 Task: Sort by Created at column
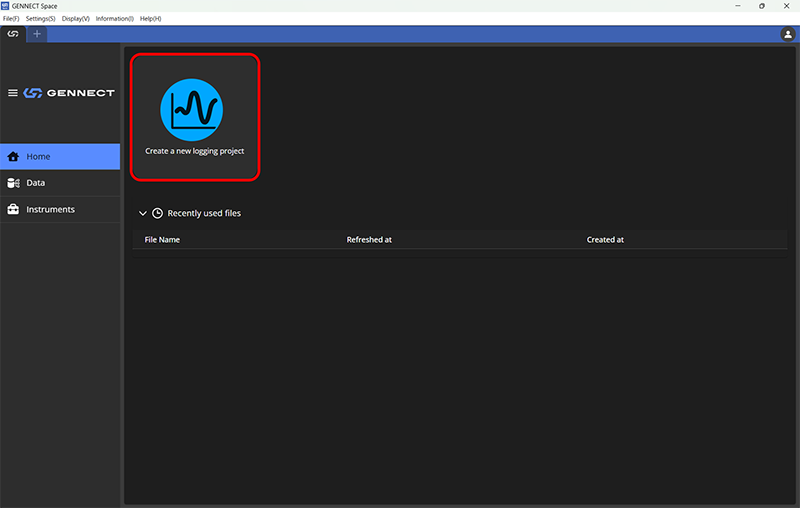pyautogui.click(x=605, y=240)
